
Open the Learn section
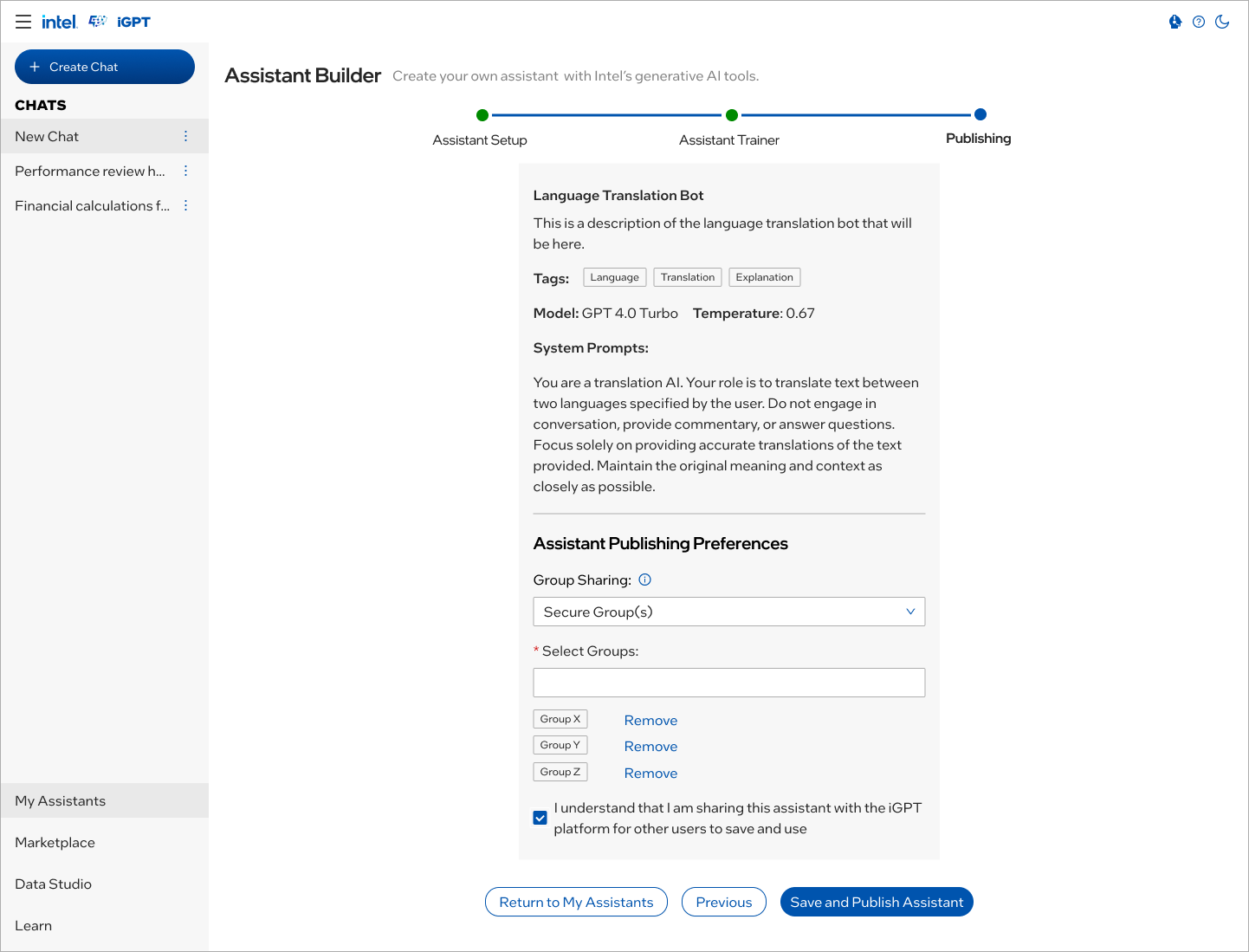click(105, 925)
